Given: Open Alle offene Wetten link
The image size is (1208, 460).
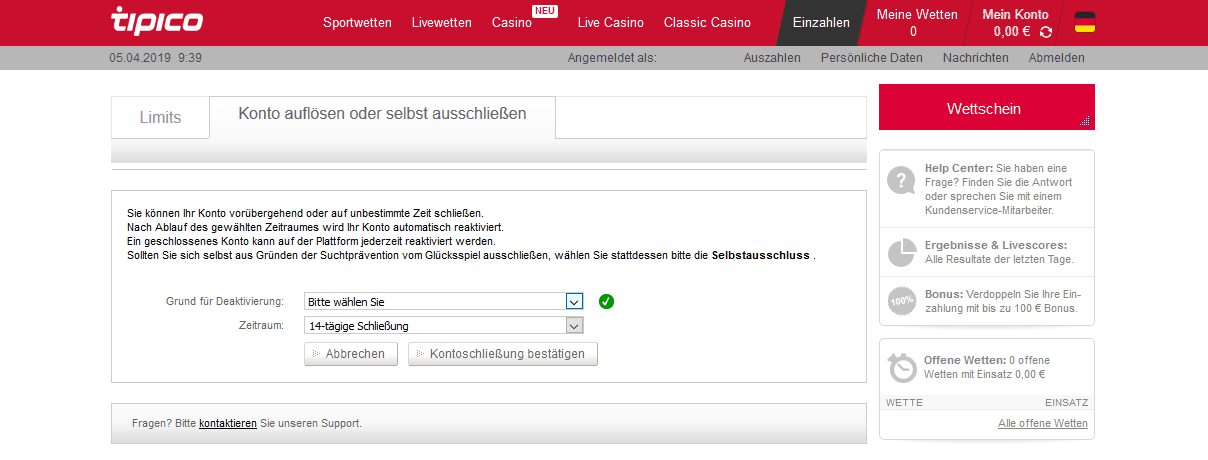Looking at the screenshot, I should 1043,424.
